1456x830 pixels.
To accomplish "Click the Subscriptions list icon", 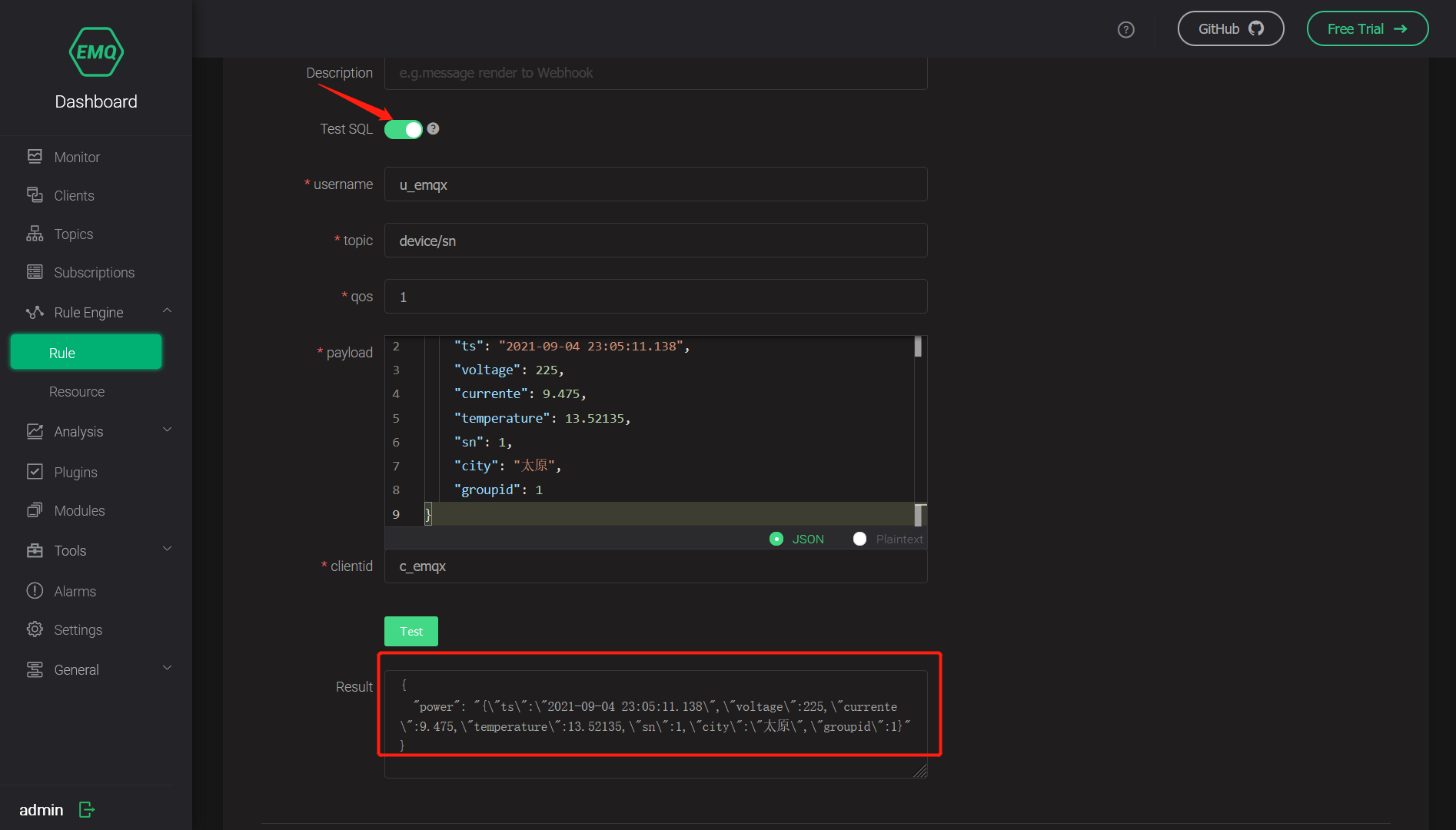I will click(35, 272).
